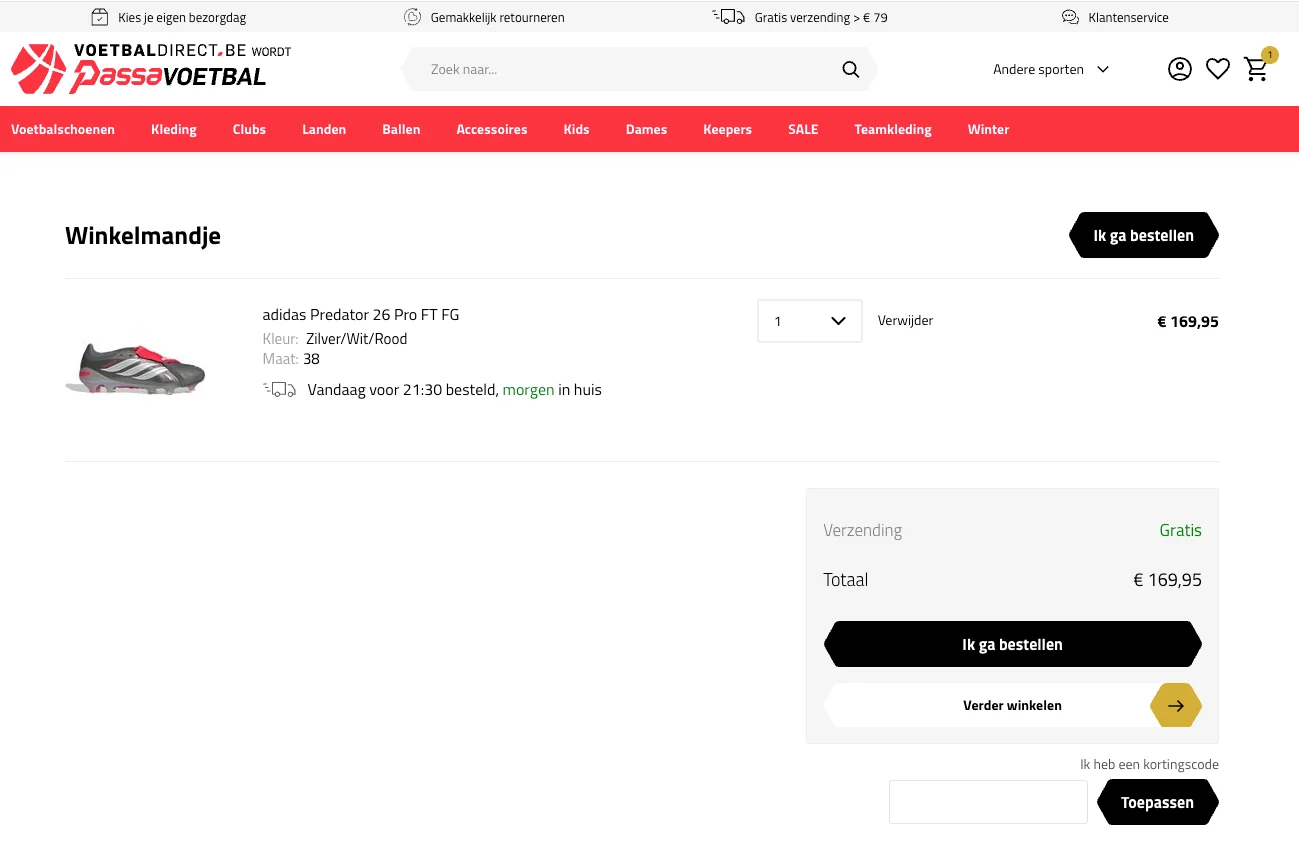This screenshot has width=1299, height=849.
Task: Click the kortingscode input field
Action: [988, 801]
